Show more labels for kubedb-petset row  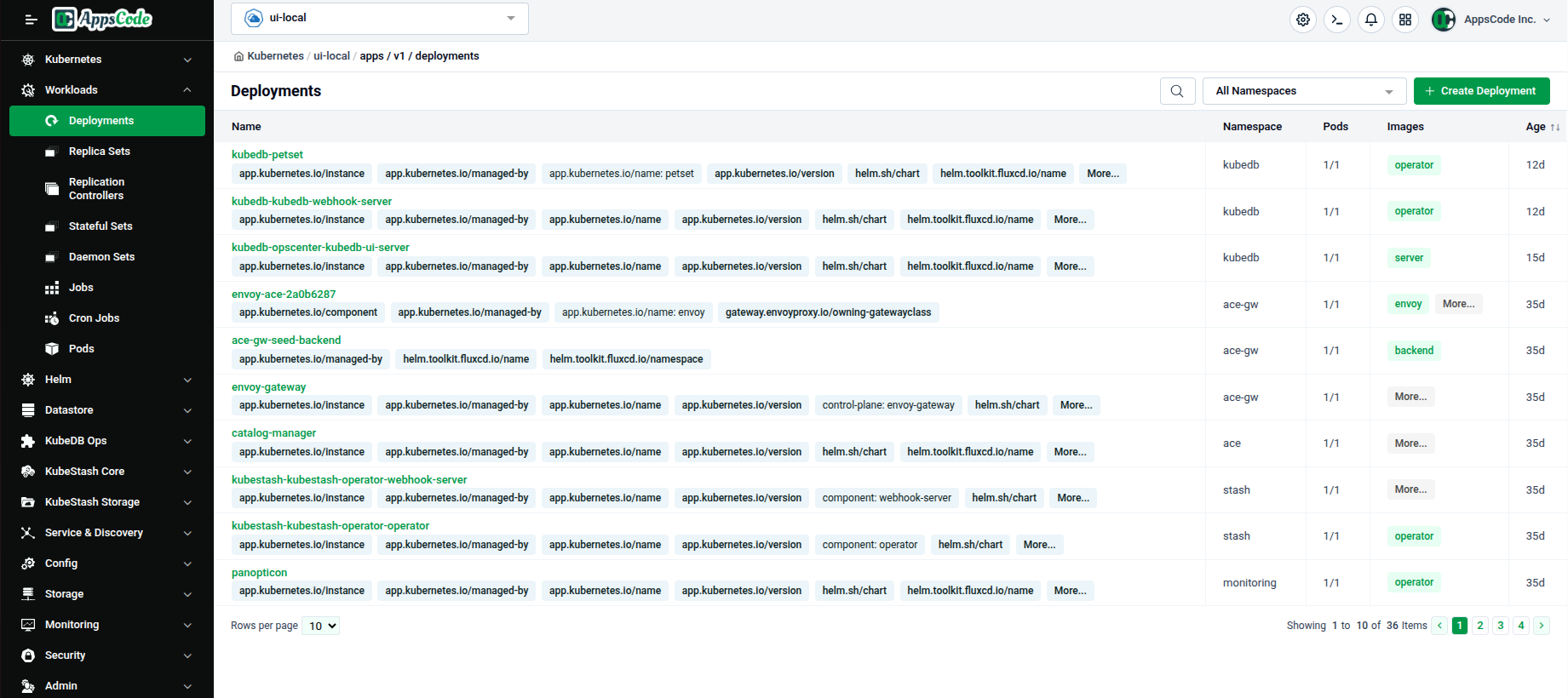pos(1103,174)
